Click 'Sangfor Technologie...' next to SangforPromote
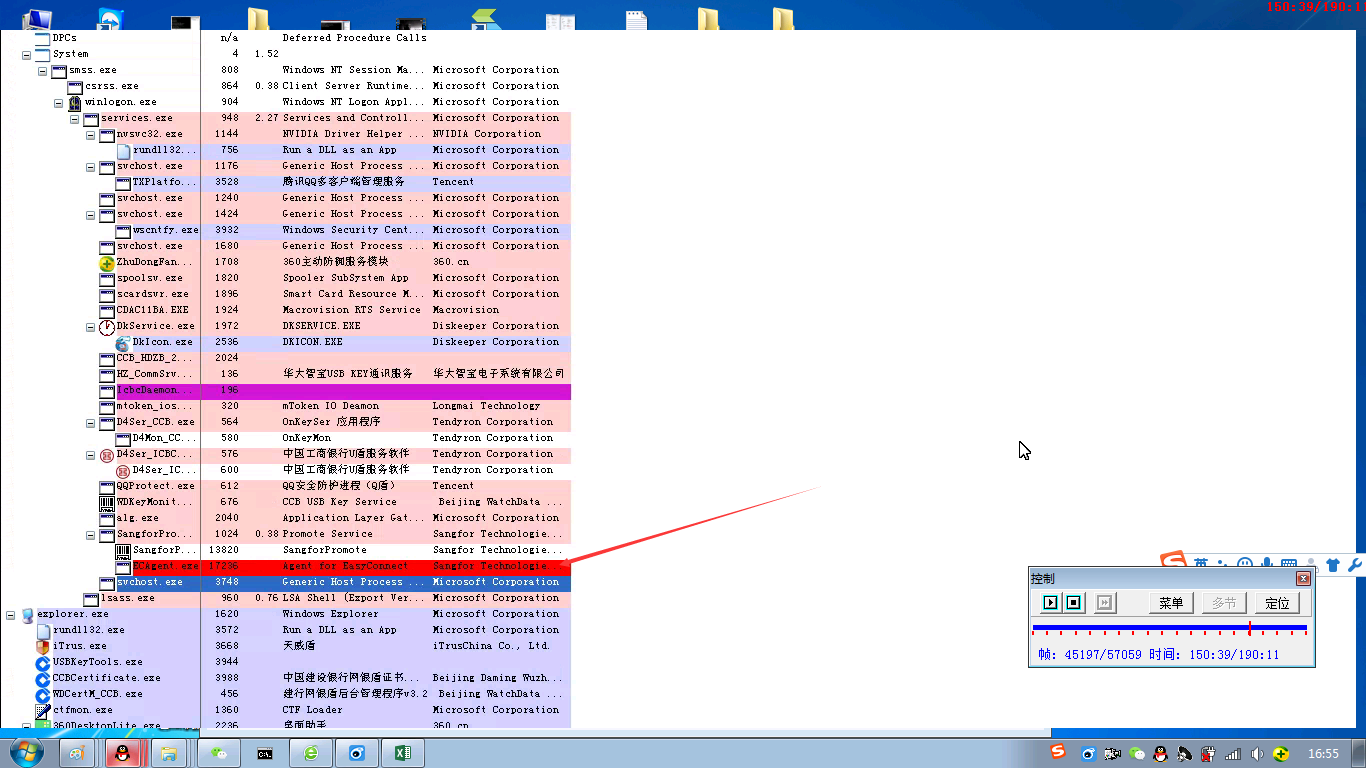Image resolution: width=1366 pixels, height=768 pixels. (498, 550)
